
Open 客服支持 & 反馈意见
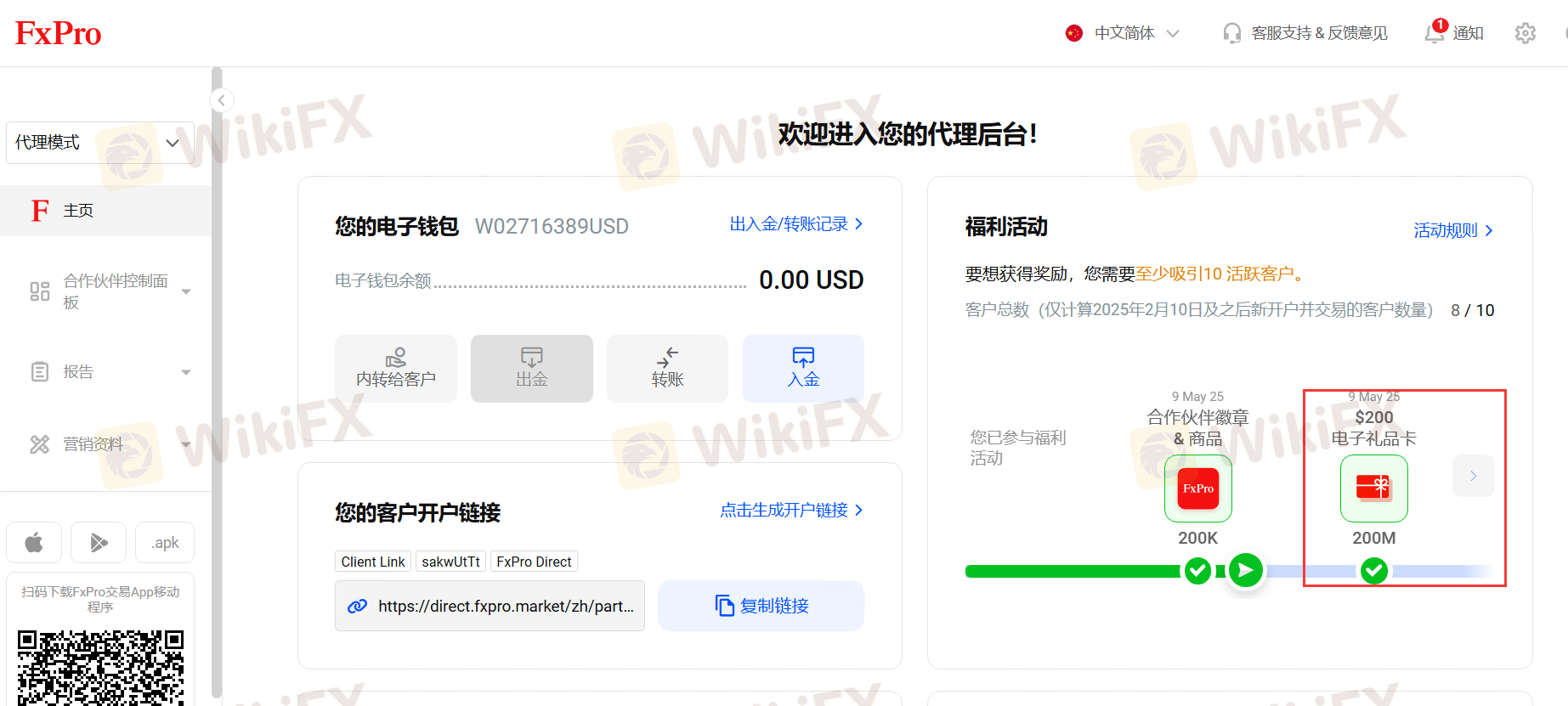(x=1319, y=33)
